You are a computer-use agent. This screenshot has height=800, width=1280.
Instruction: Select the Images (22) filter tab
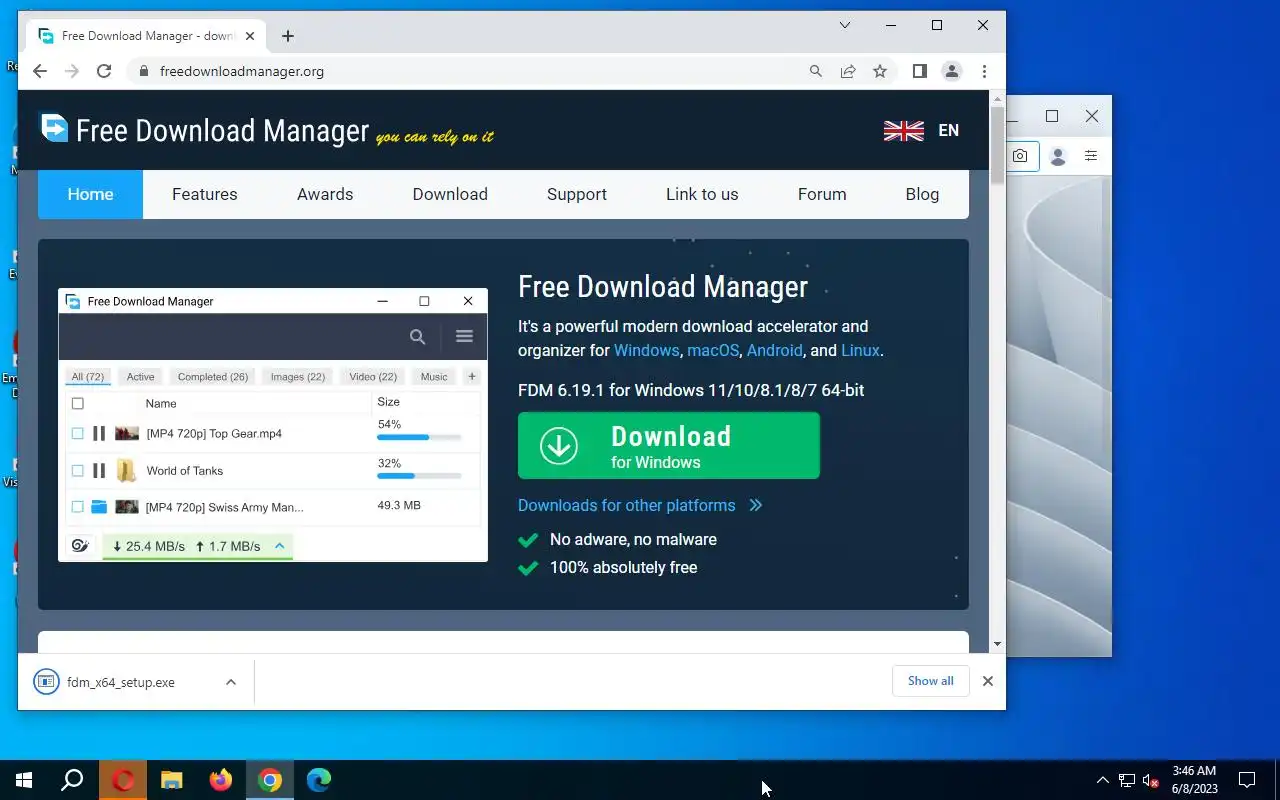point(298,377)
